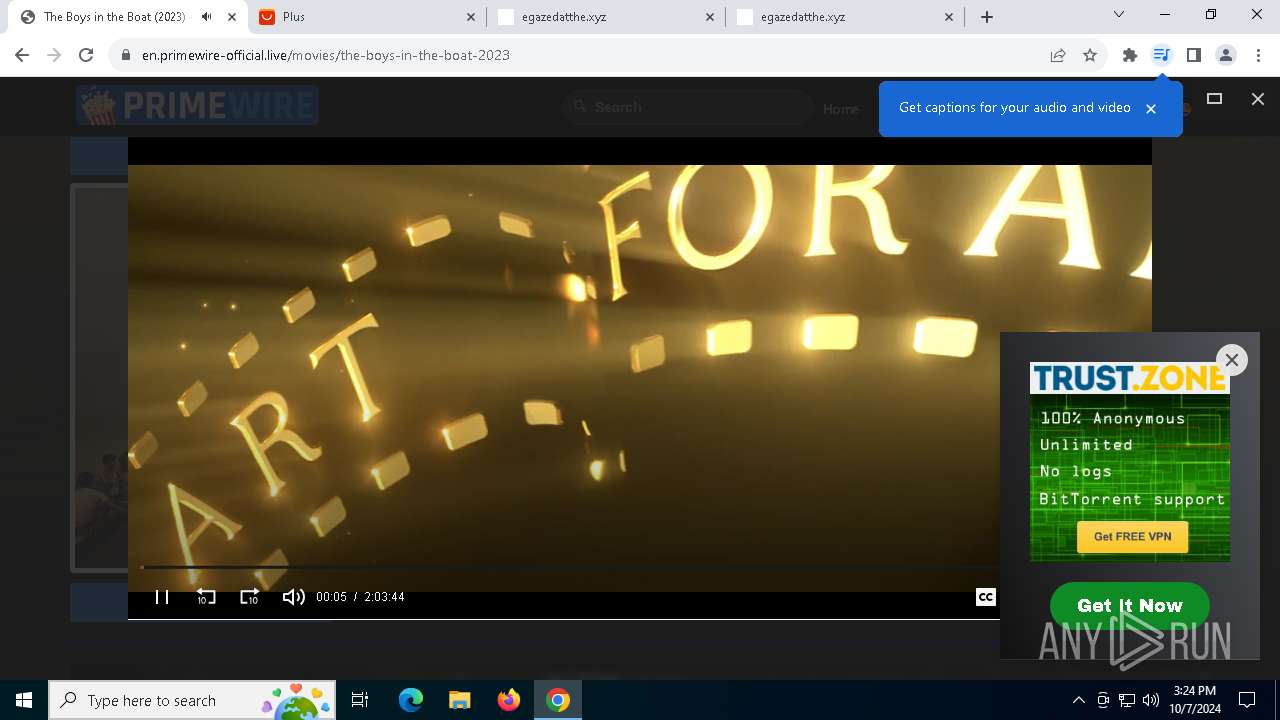Close the video overlay with X
Screen dimensions: 1280x720
[x=1258, y=98]
